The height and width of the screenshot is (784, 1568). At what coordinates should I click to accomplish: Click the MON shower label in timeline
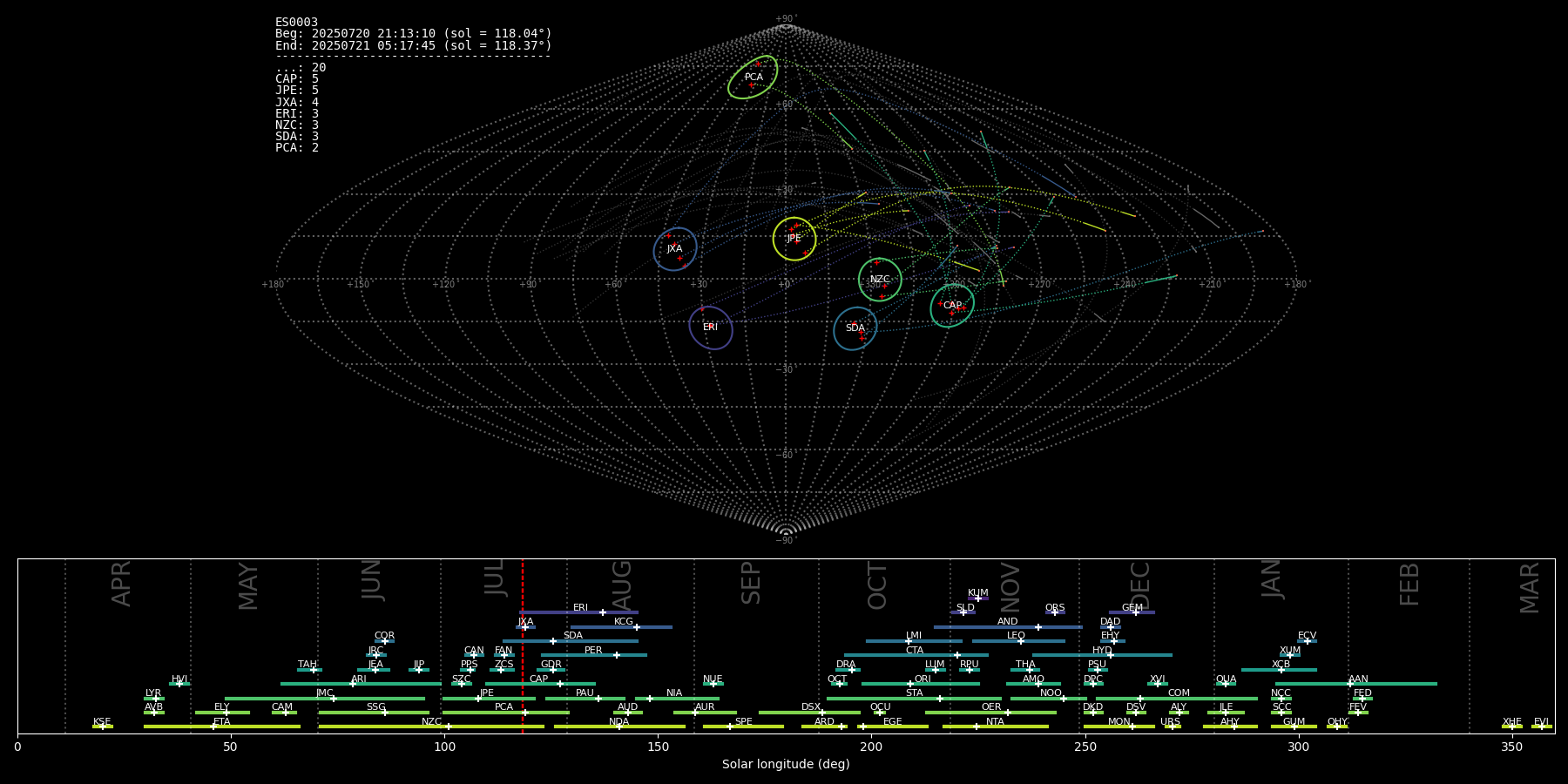[x=1119, y=722]
